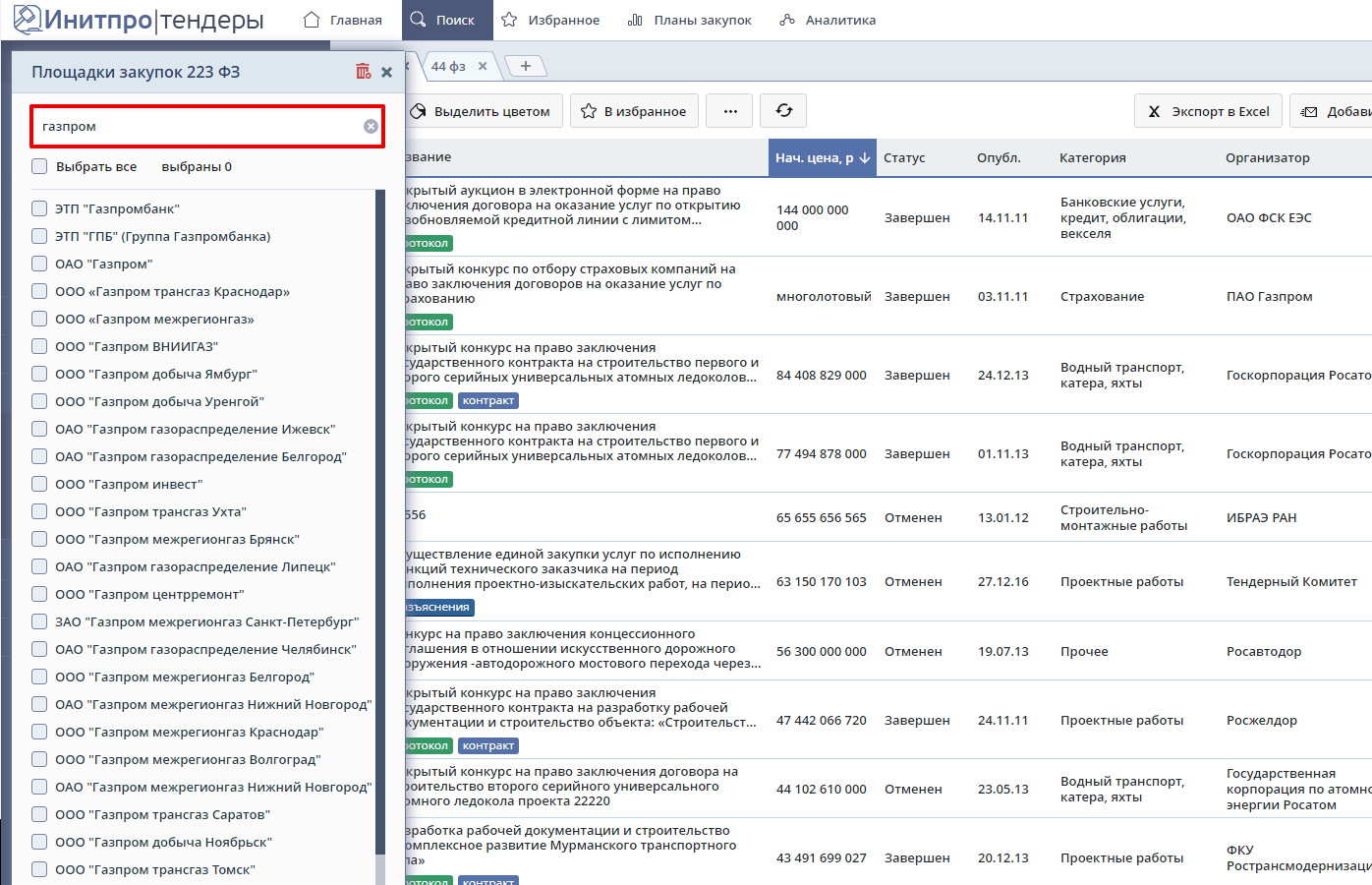
Task: Click price cell 144 000 000 000
Action: pyautogui.click(x=812, y=217)
